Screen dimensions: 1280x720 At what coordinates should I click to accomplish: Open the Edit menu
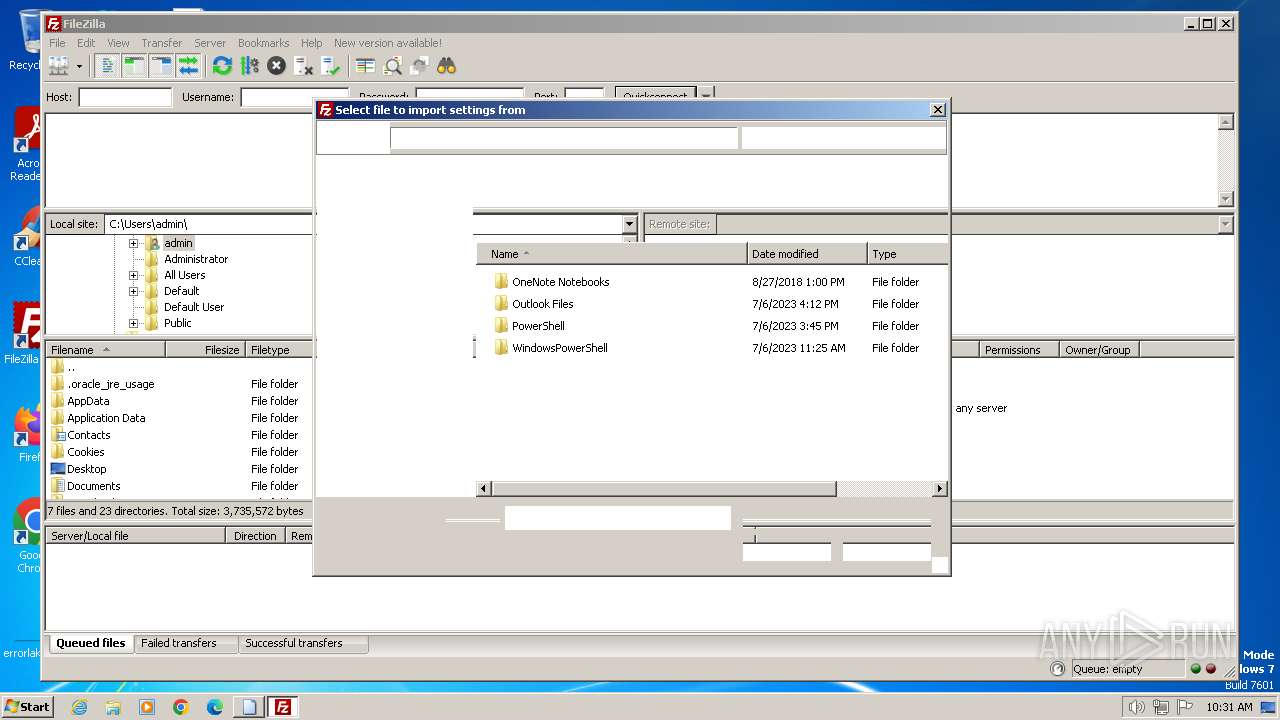point(86,43)
